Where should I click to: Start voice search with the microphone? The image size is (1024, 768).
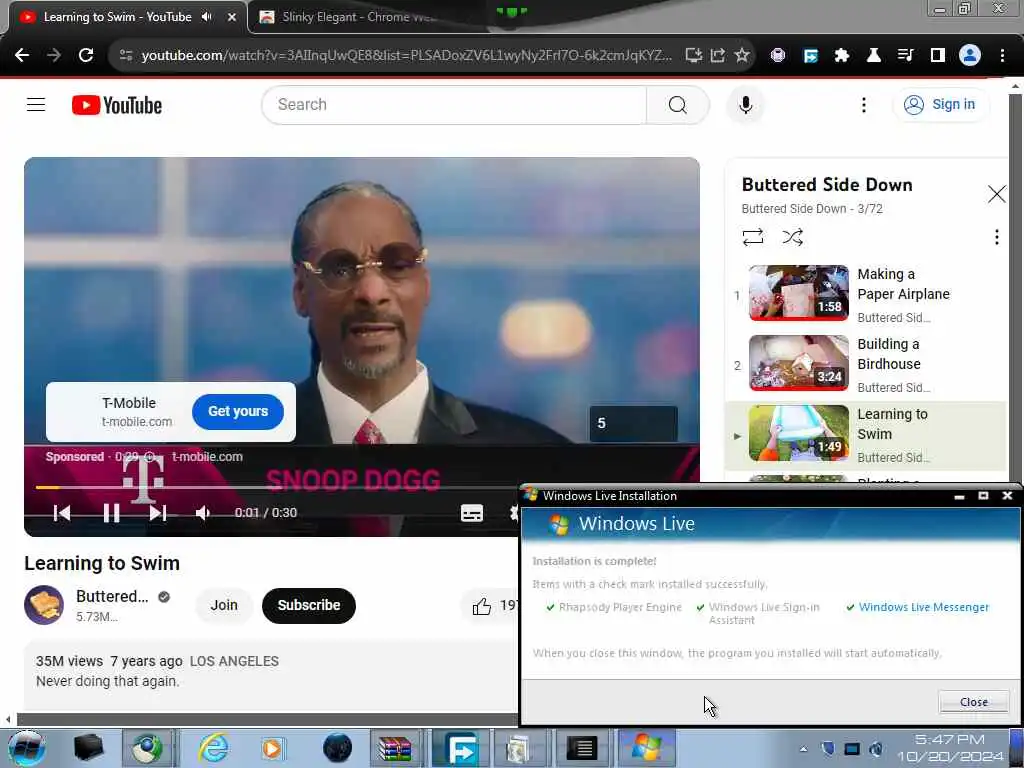coord(745,104)
